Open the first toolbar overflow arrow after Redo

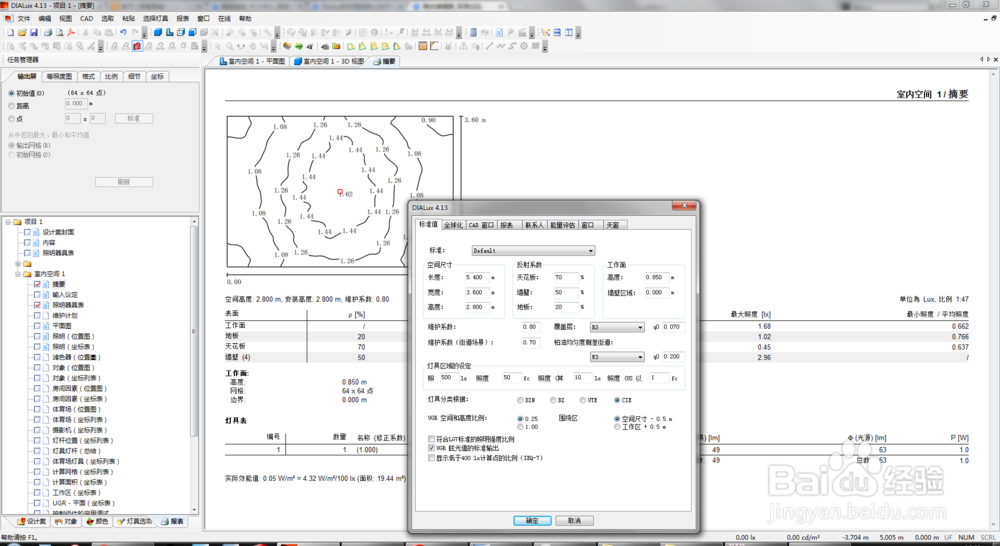click(x=144, y=33)
